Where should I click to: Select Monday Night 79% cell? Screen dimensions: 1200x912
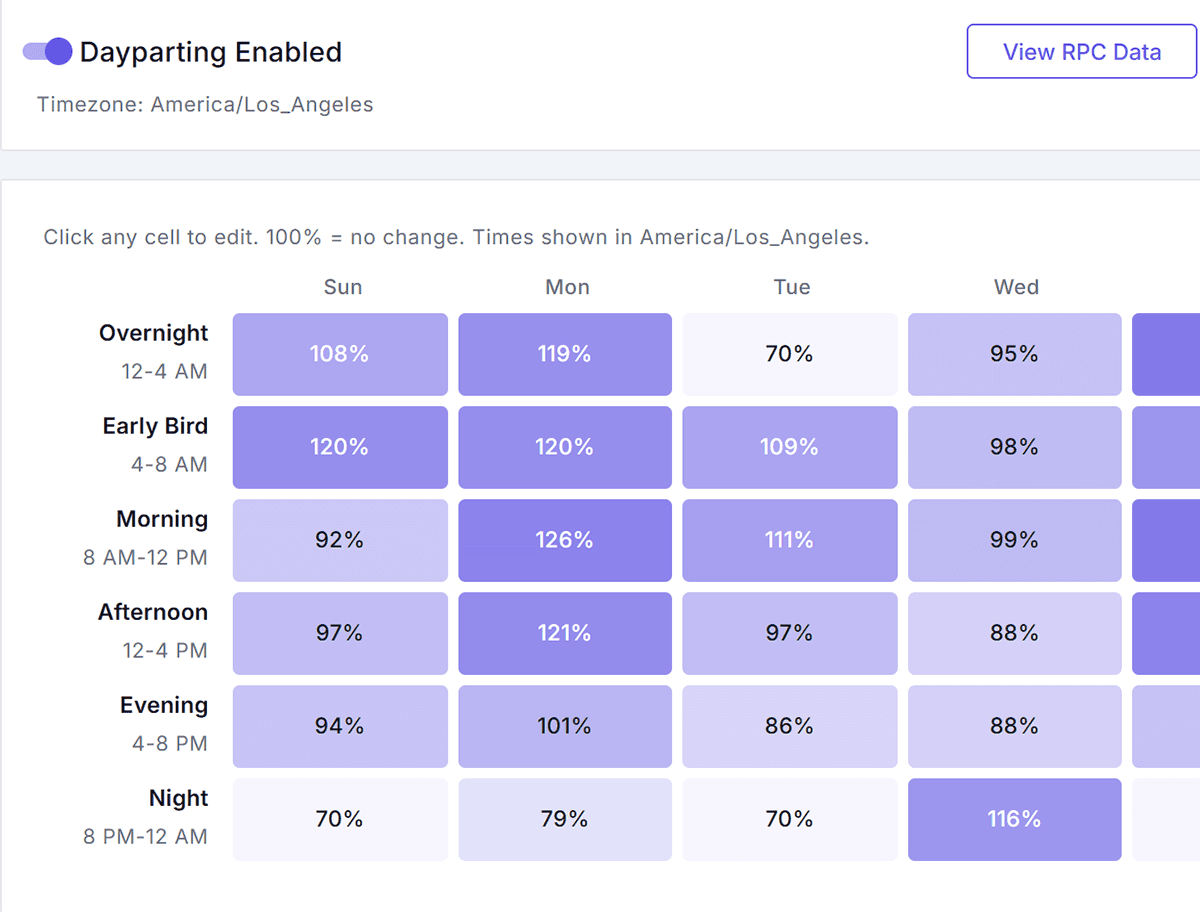[565, 819]
